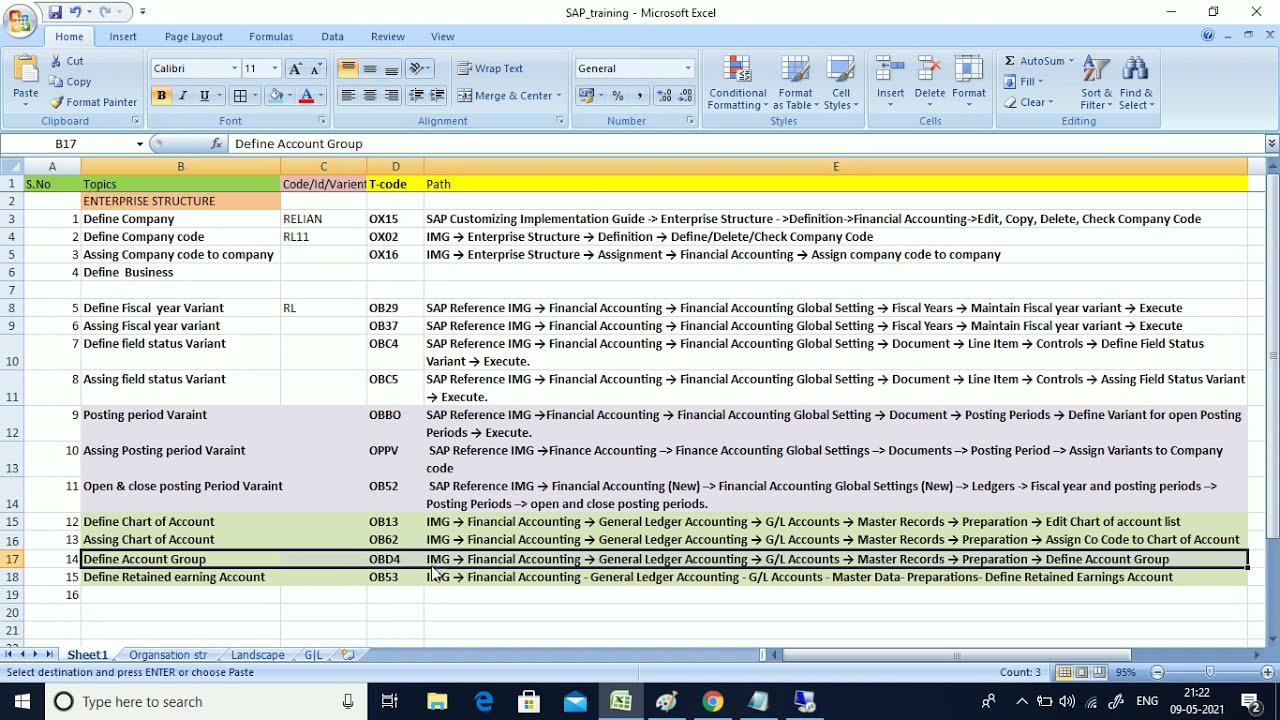Toggle Bottom Align vertical alignment
The height and width of the screenshot is (720, 1280).
392,68
